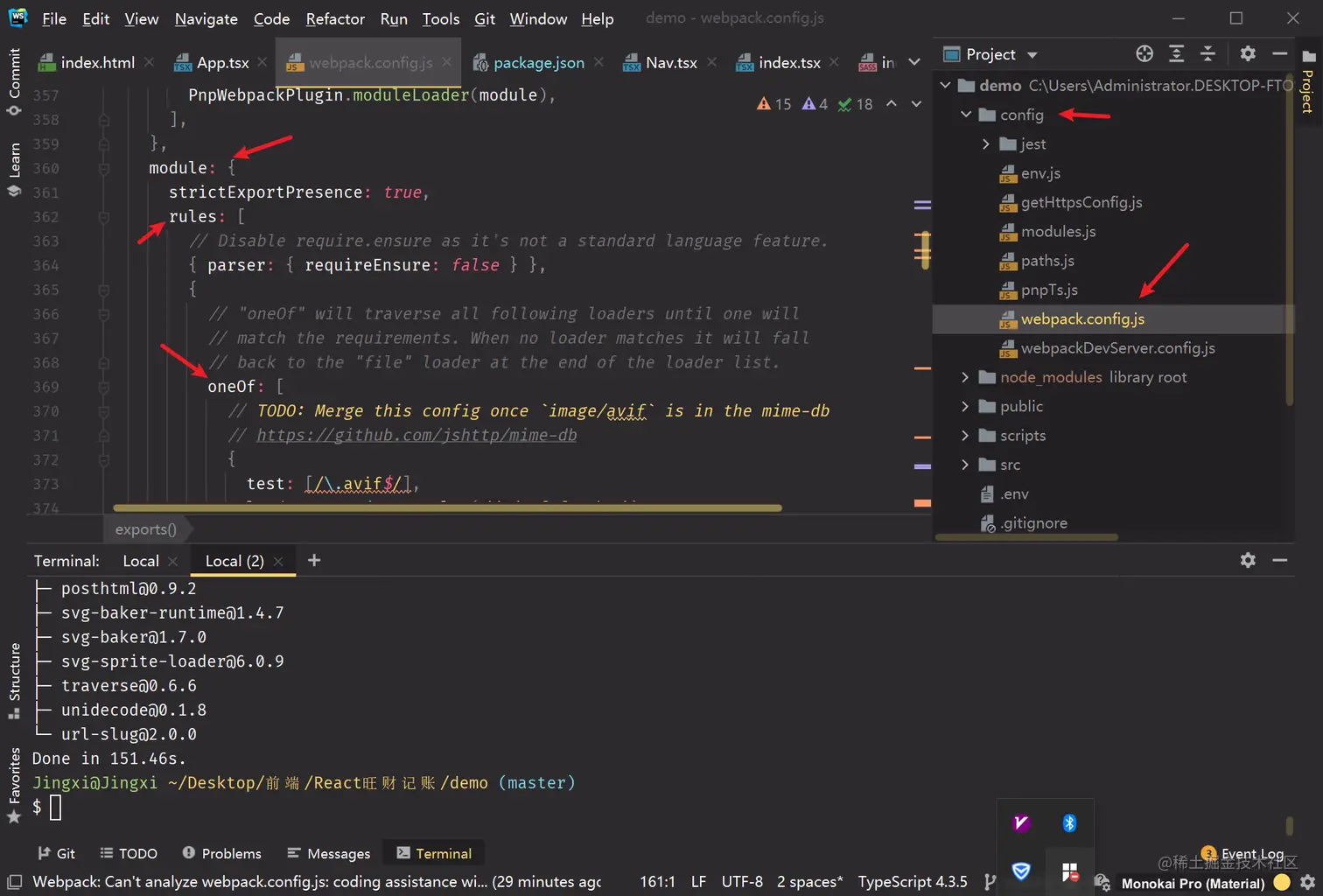Go to previous highlighted error arrow

891,103
